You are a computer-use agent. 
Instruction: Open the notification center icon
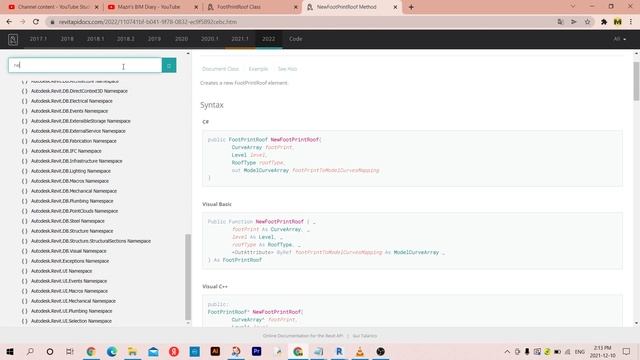627,351
